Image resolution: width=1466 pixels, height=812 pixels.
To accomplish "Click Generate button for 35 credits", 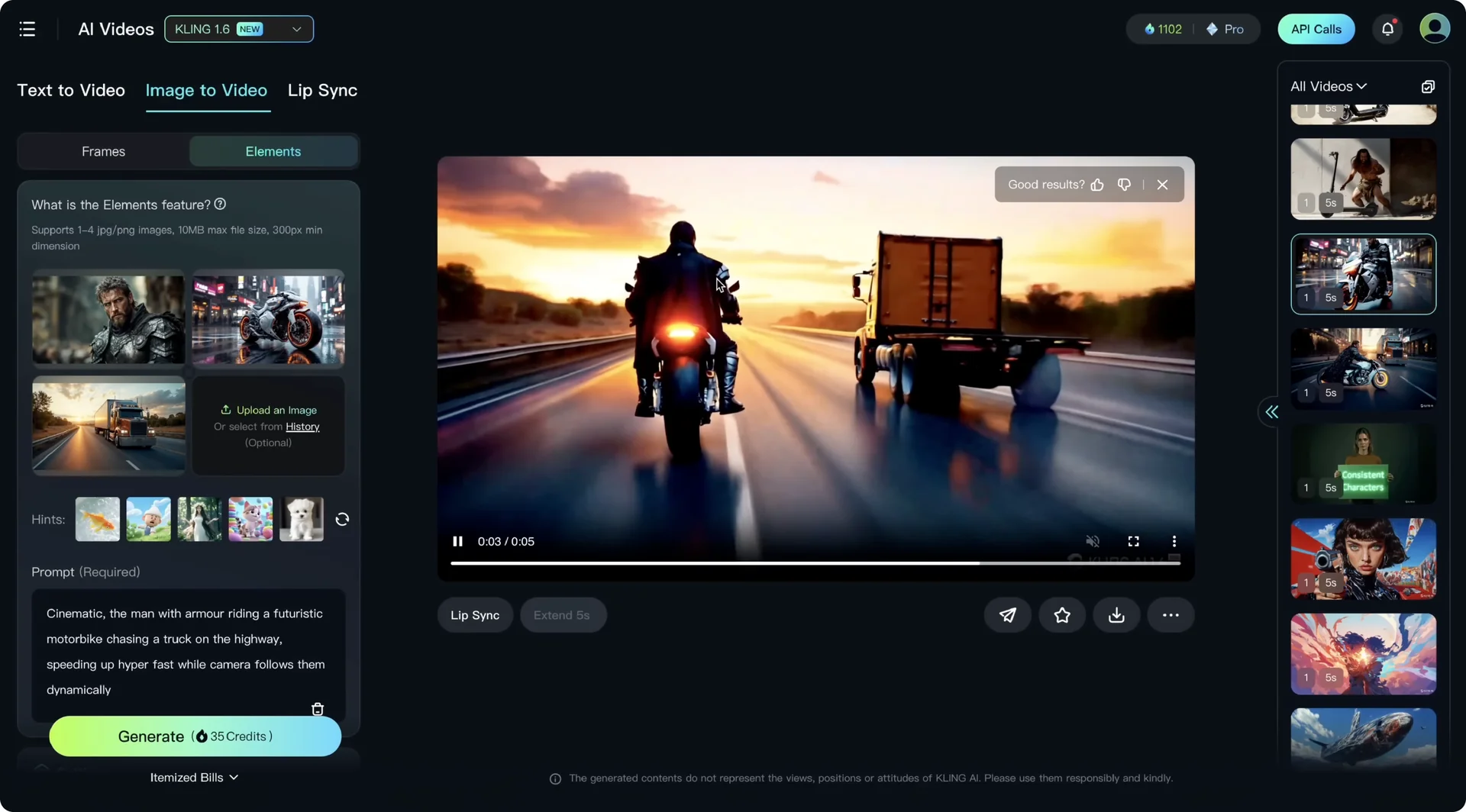I will pyautogui.click(x=195, y=736).
